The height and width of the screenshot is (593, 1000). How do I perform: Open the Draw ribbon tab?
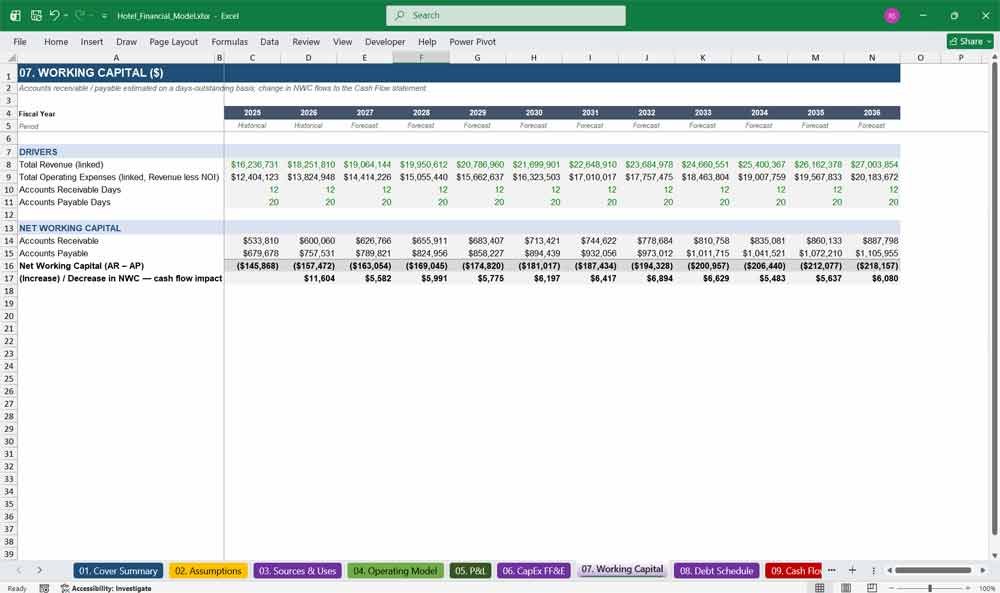pos(126,41)
